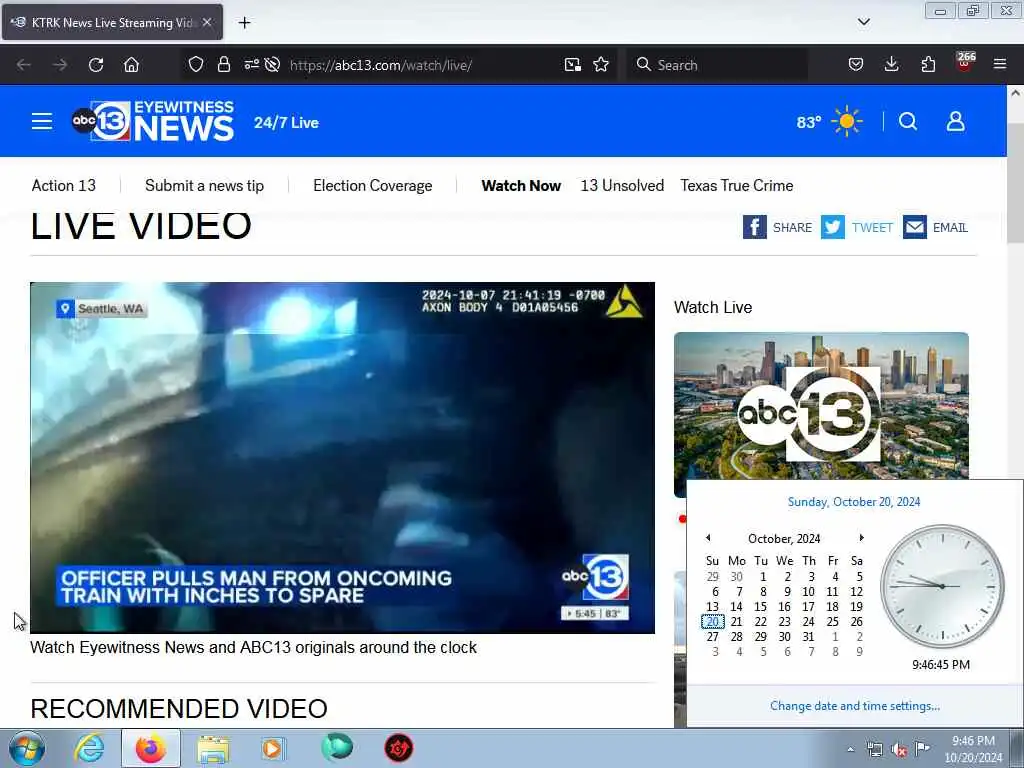Viewport: 1024px width, 768px height.
Task: Open Windows Explorer folder from taskbar
Action: click(x=213, y=749)
